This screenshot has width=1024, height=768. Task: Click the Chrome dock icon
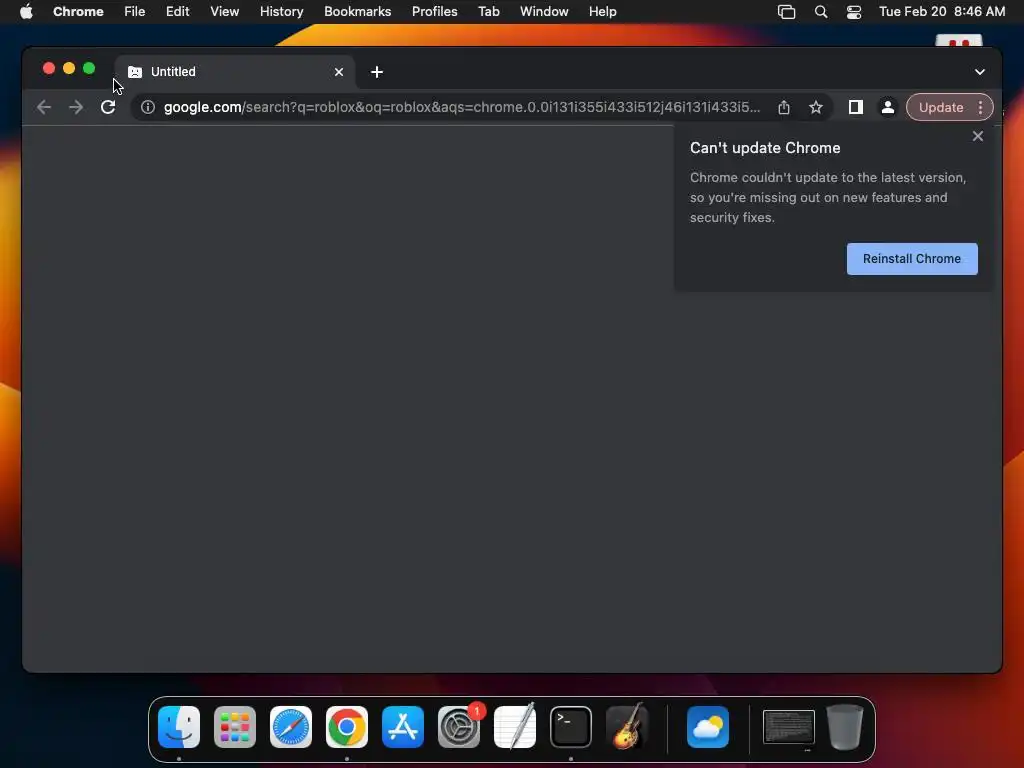(x=347, y=727)
